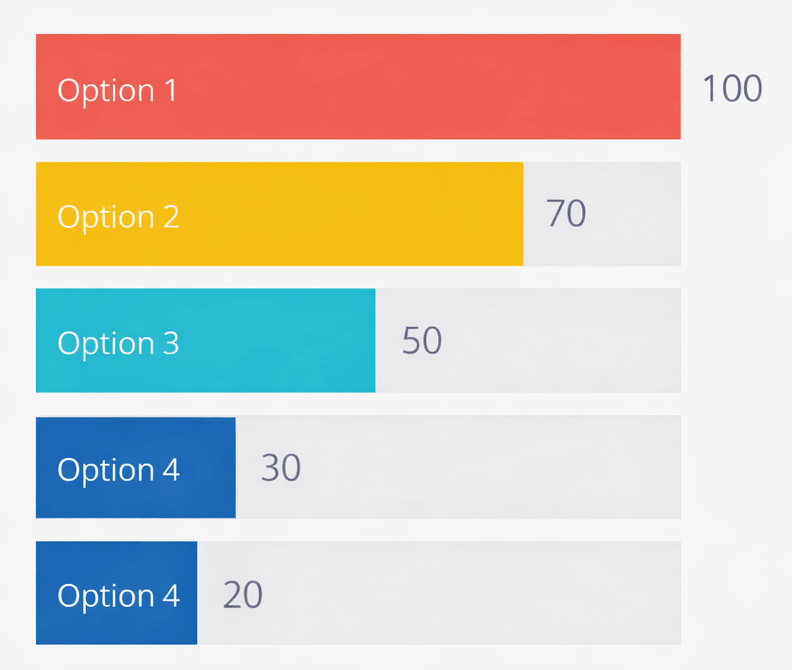Select the "Option 1" label text
Image resolution: width=792 pixels, height=670 pixels.
pos(117,90)
